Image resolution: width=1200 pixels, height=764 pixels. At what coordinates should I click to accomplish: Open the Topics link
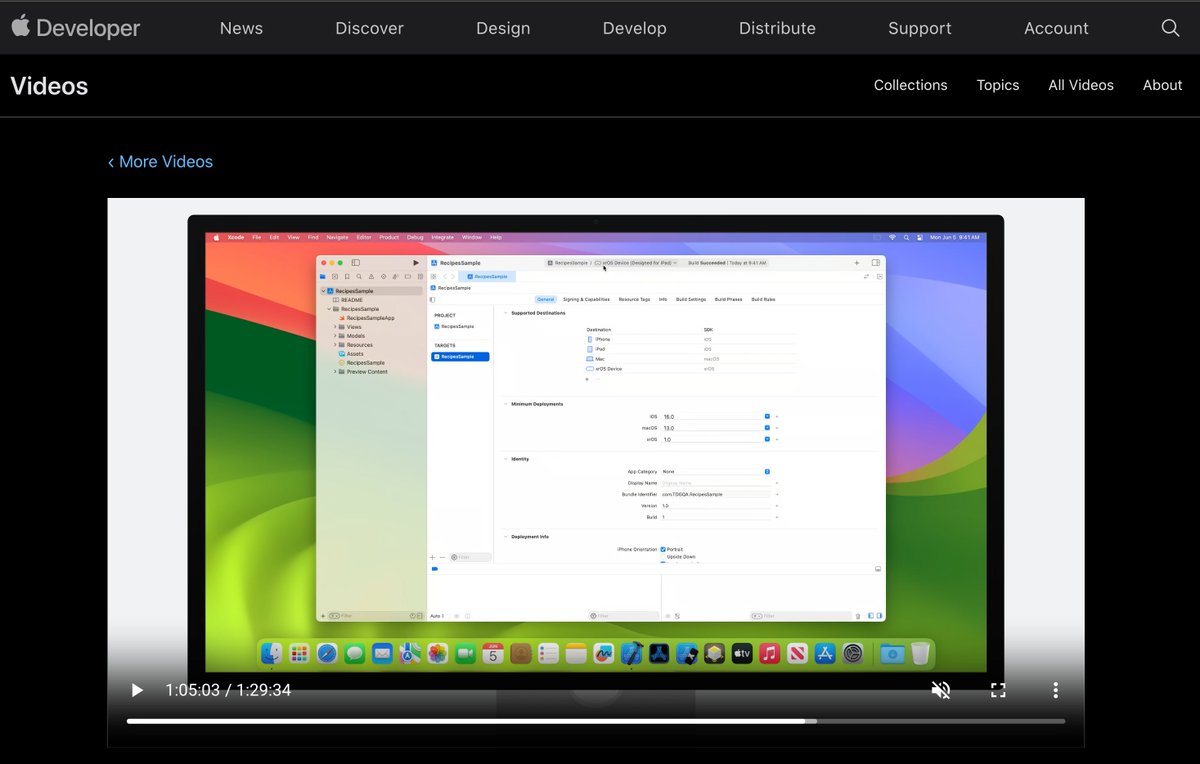coord(998,85)
